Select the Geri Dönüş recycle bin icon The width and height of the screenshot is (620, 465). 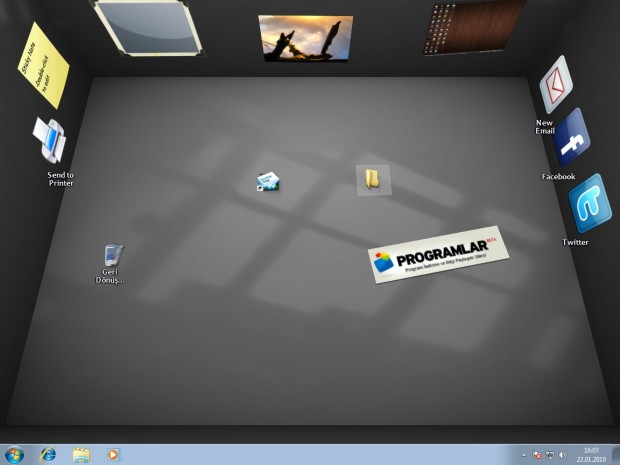click(x=113, y=255)
